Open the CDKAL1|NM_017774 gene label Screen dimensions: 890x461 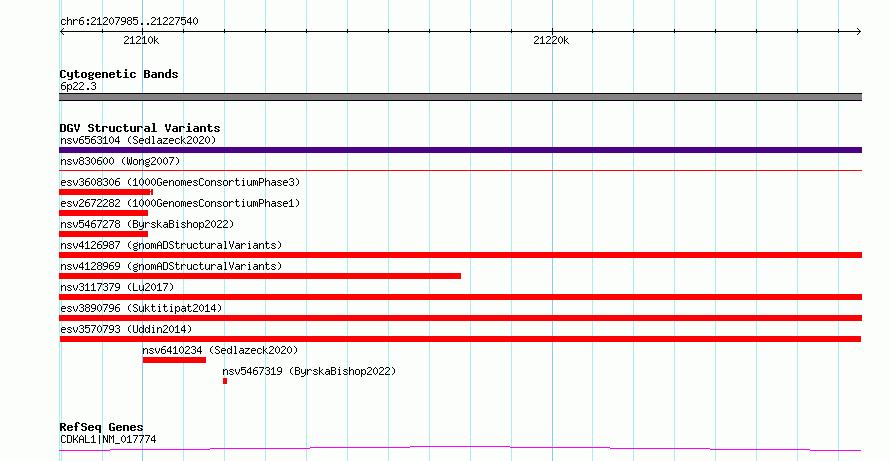tap(108, 439)
